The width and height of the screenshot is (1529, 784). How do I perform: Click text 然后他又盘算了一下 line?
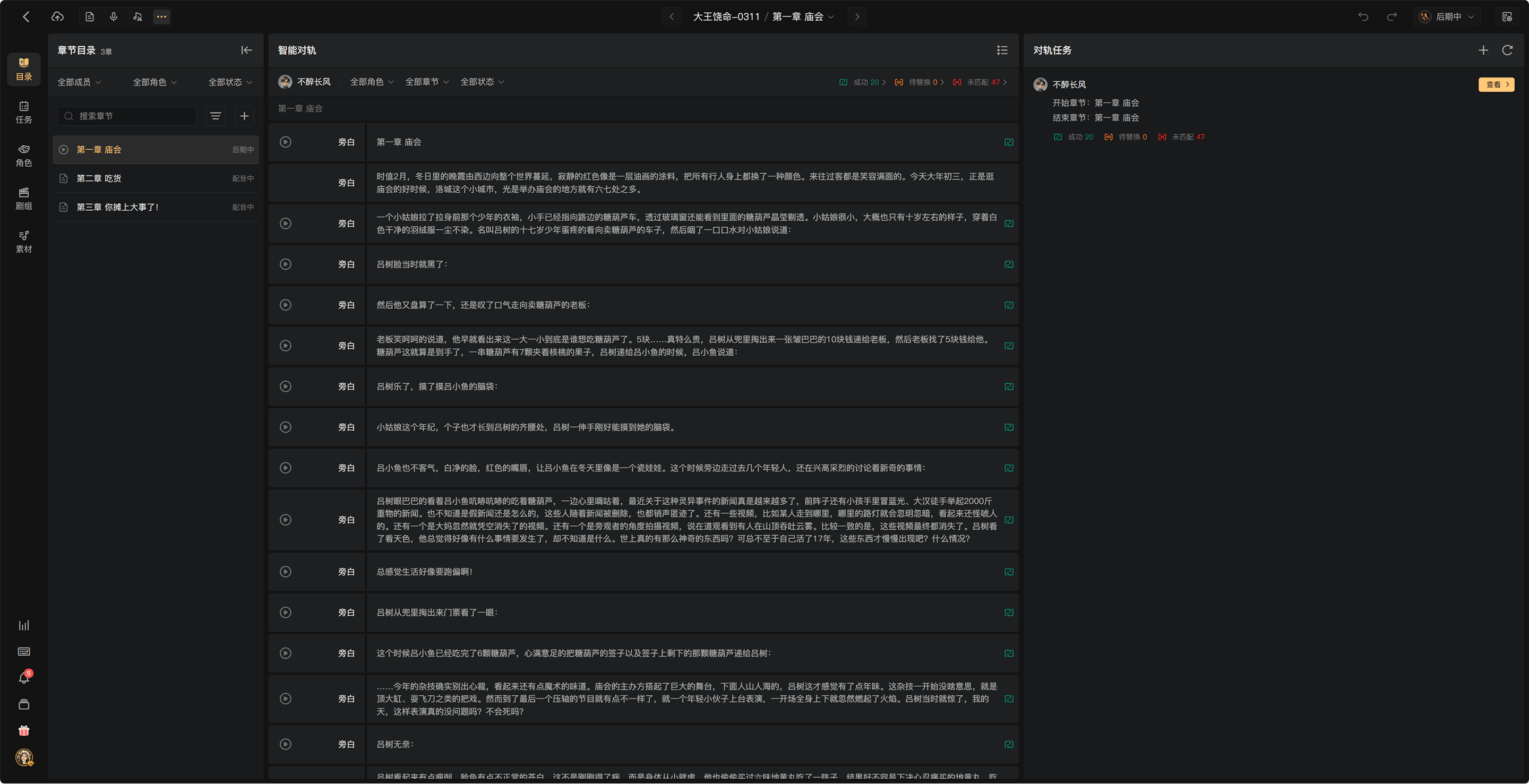[x=483, y=305]
